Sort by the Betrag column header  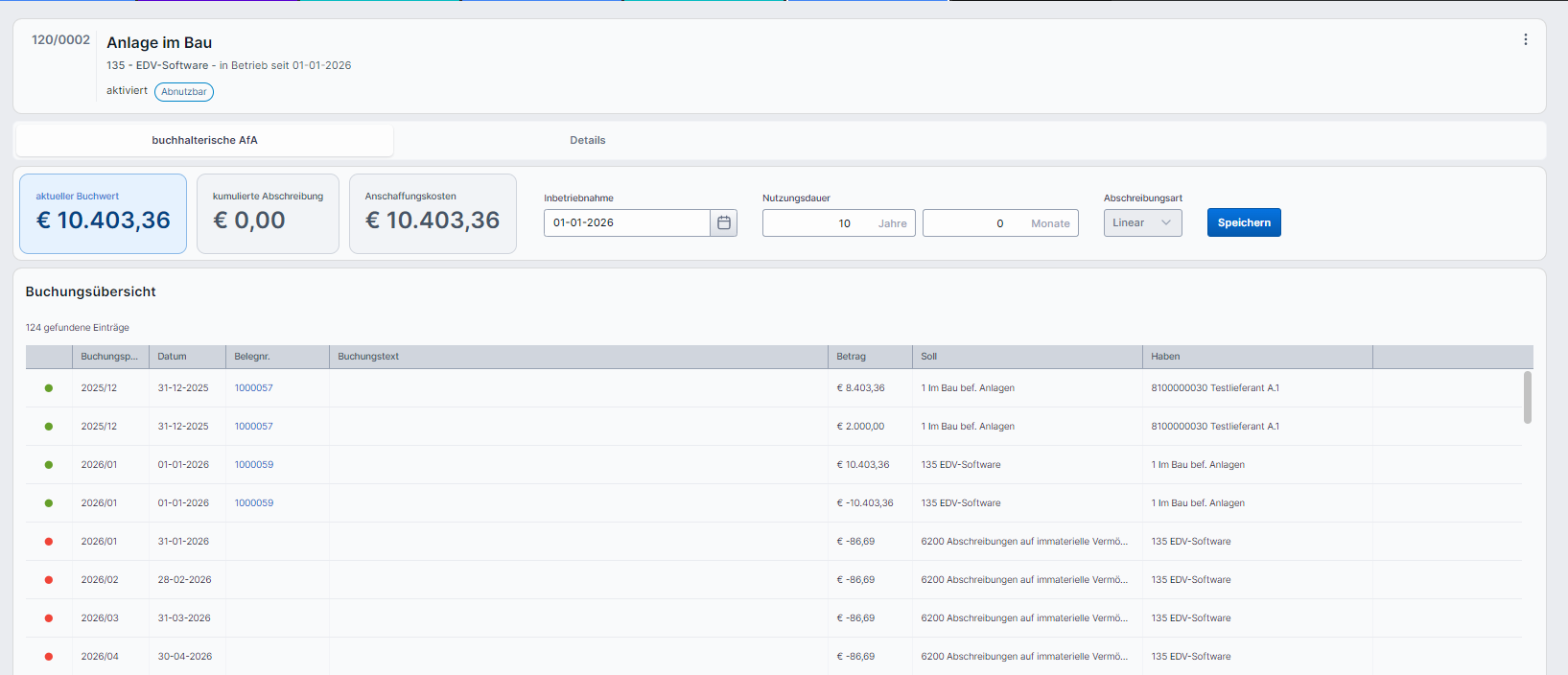pyautogui.click(x=851, y=357)
